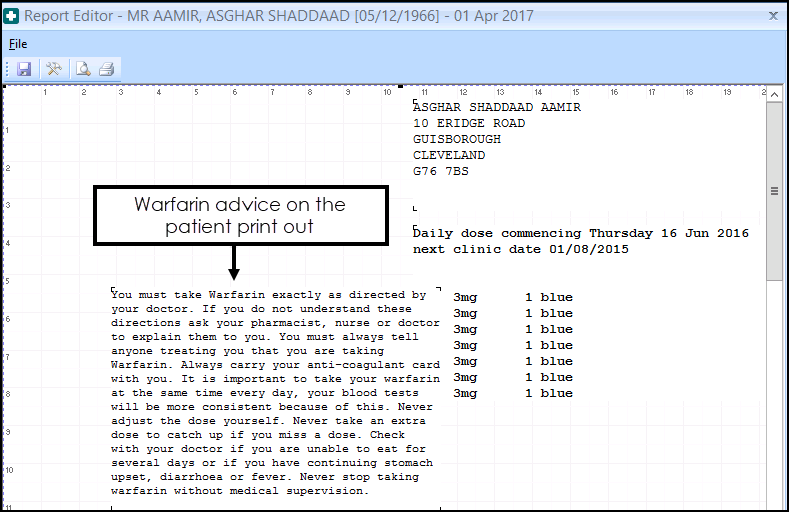Click the Report Editor title bar text
The width and height of the screenshot is (789, 512).
point(278,16)
